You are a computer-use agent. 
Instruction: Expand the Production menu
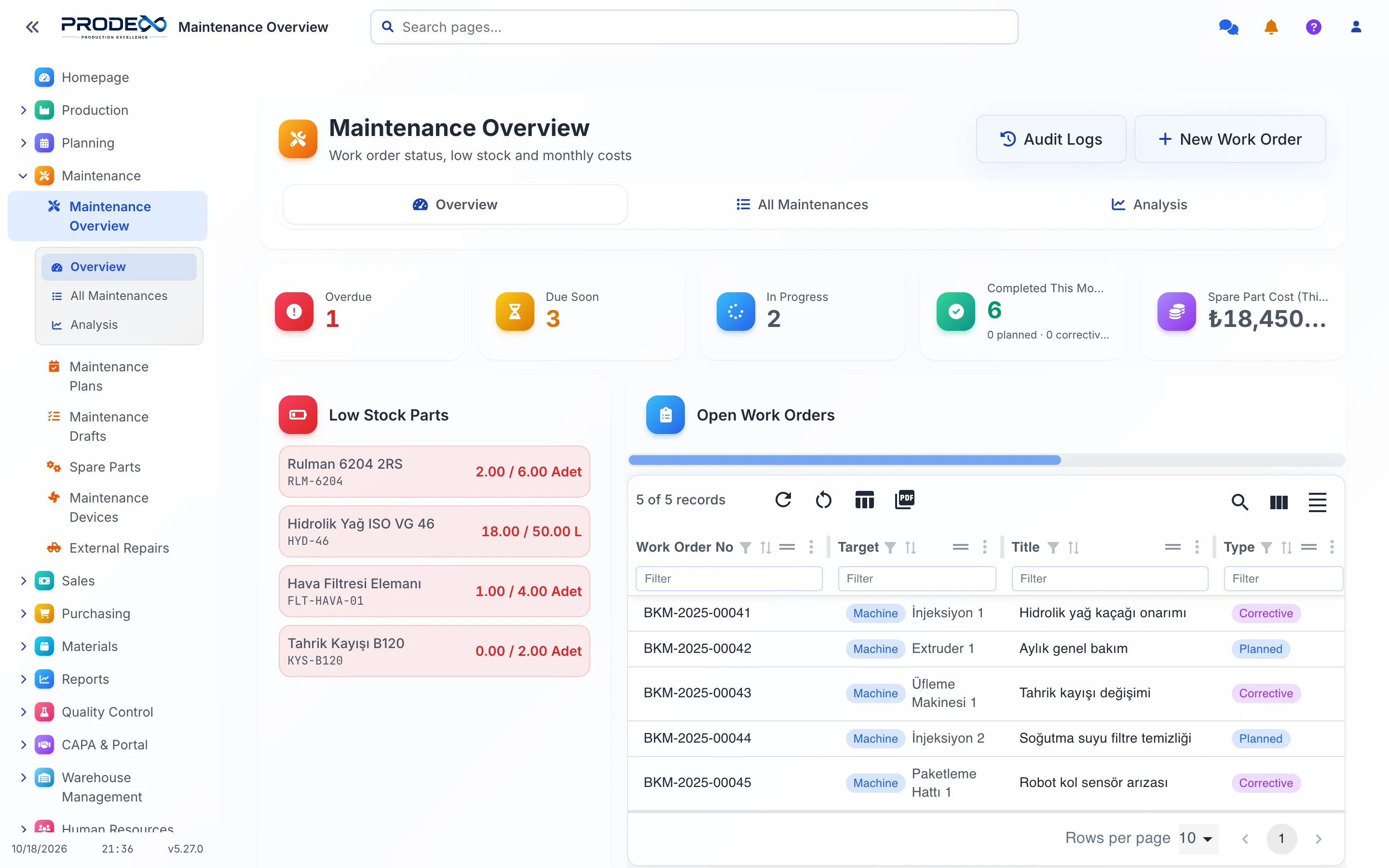point(23,109)
